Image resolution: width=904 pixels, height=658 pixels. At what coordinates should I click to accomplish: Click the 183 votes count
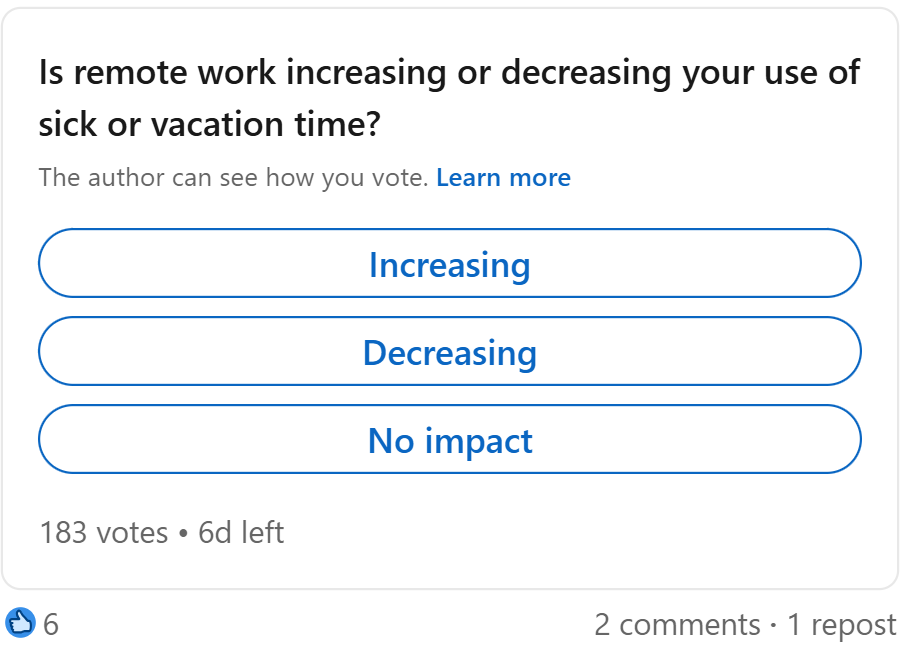103,532
